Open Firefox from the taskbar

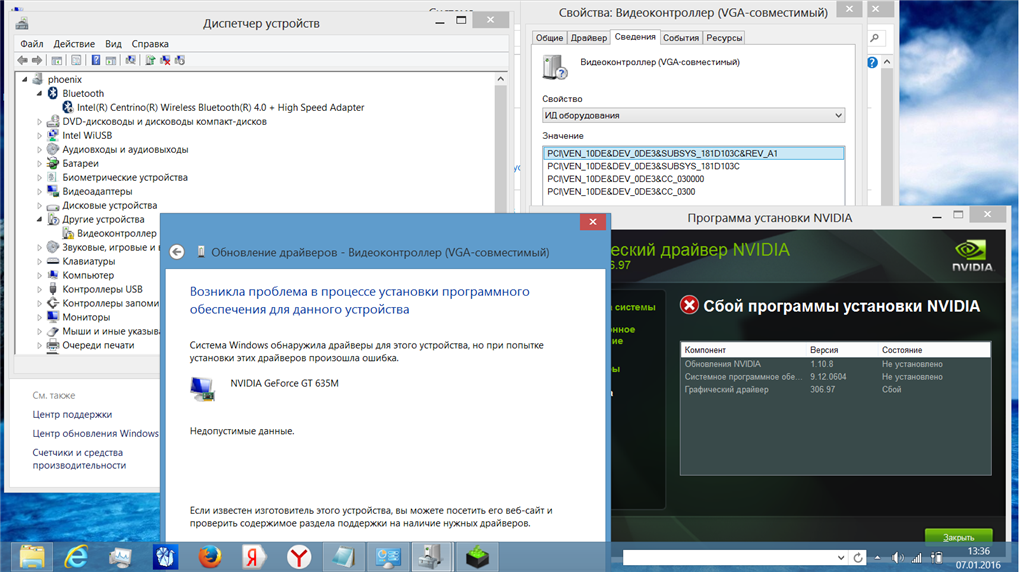(x=210, y=557)
